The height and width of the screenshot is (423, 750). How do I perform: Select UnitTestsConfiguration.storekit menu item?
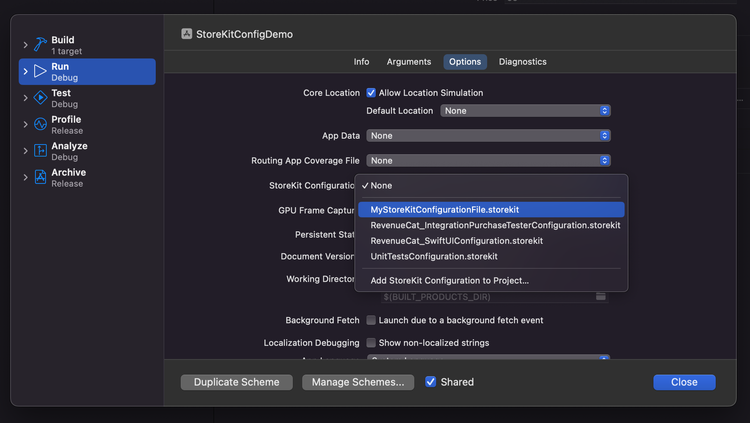491,256
